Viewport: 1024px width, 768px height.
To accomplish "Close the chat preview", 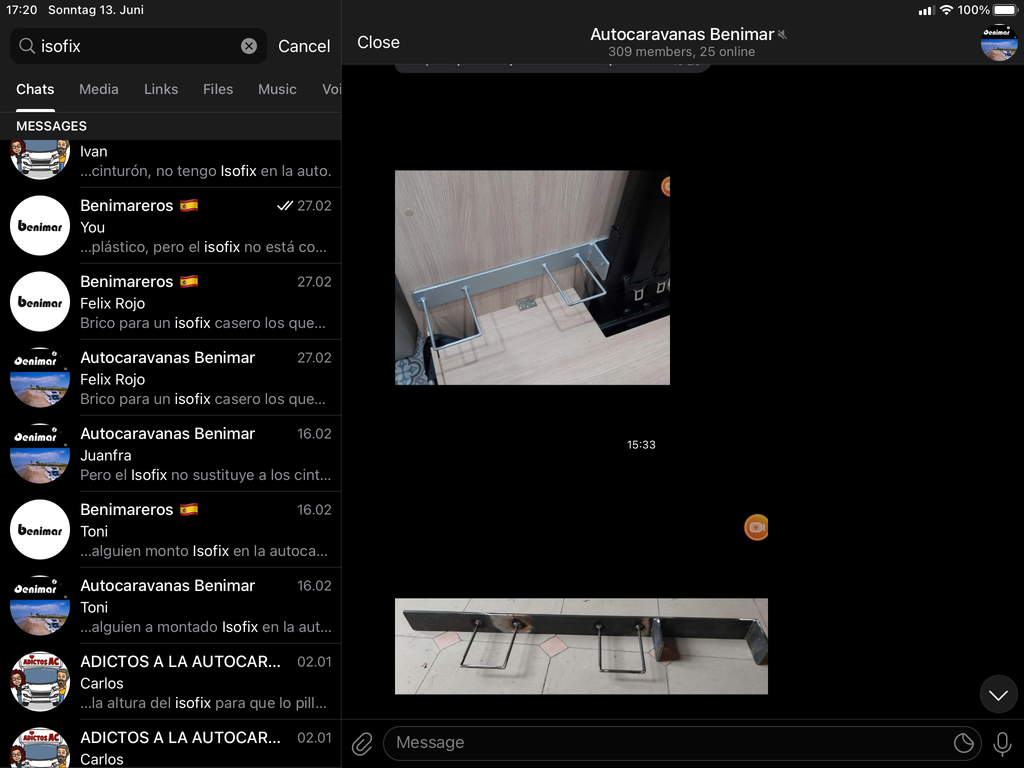I will 378,42.
